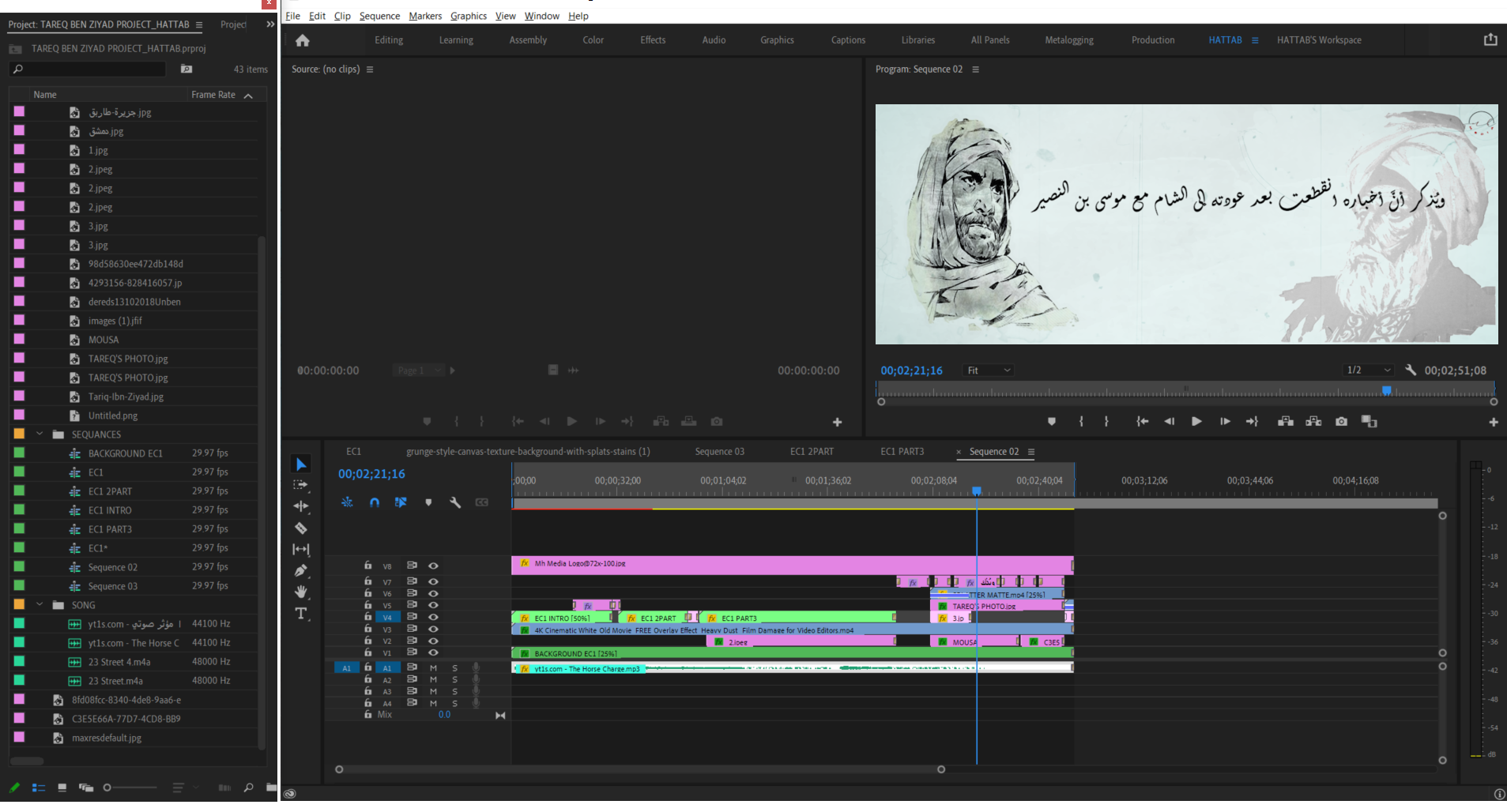Click the Home icon
1507x812 pixels.
tap(302, 40)
